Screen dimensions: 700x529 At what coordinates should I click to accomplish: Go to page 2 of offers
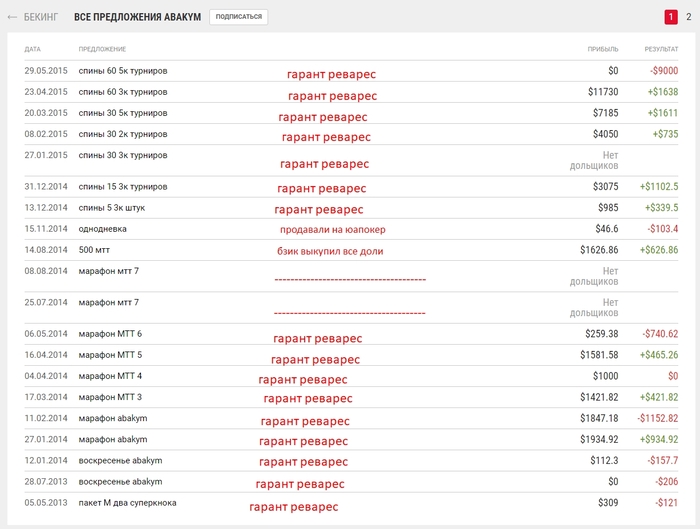coord(688,17)
